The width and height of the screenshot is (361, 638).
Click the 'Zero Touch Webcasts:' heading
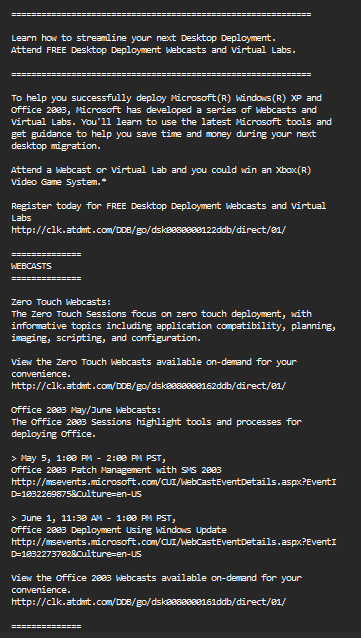61,302
